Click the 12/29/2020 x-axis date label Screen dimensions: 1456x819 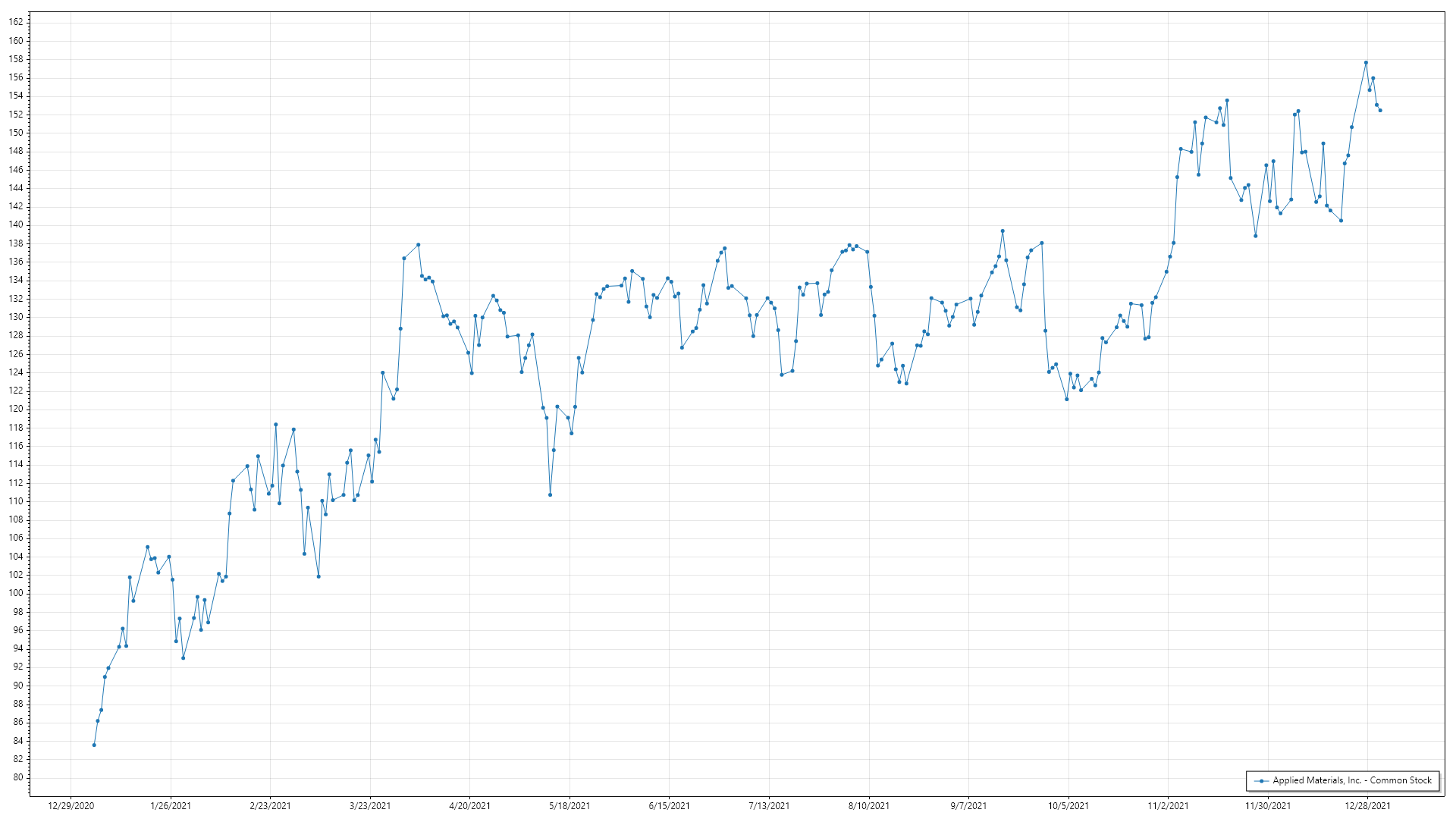click(x=71, y=805)
